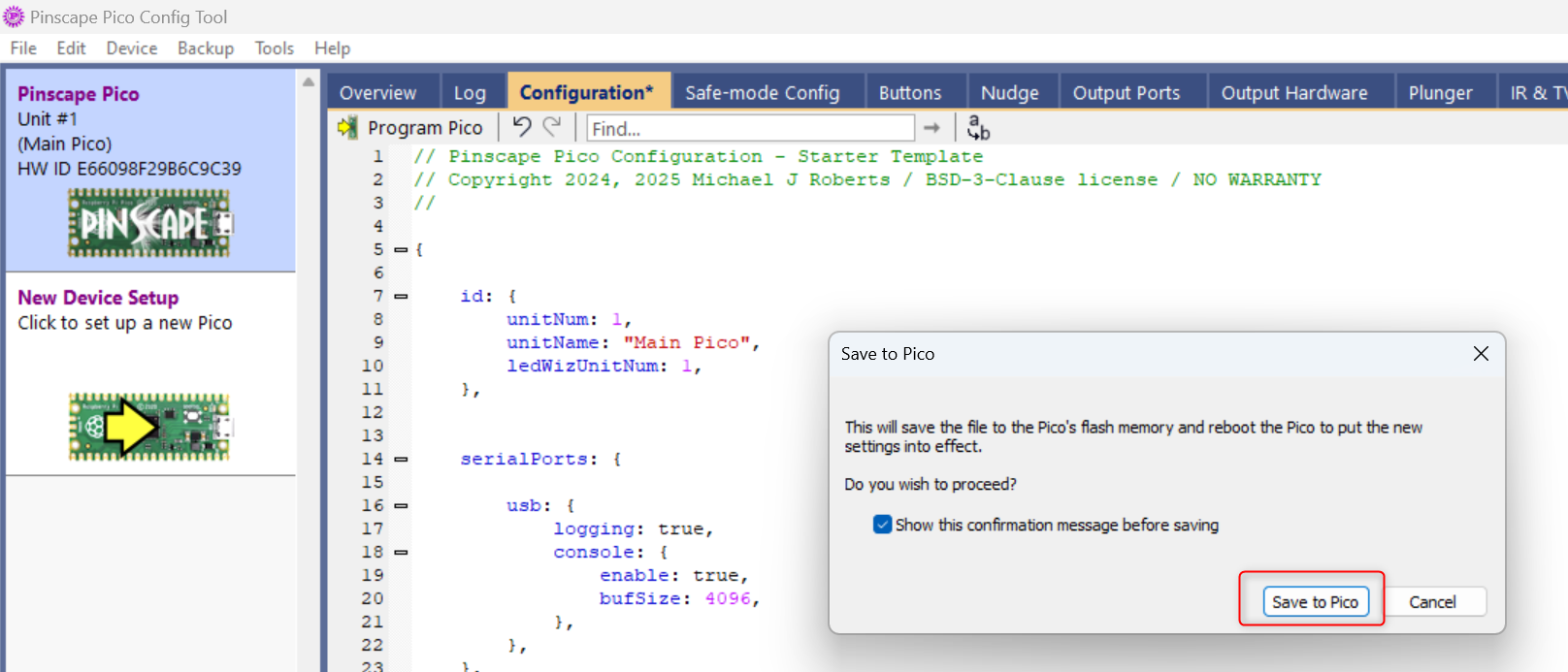Undo the last edit
This screenshot has height=672, width=1568.
(x=522, y=127)
